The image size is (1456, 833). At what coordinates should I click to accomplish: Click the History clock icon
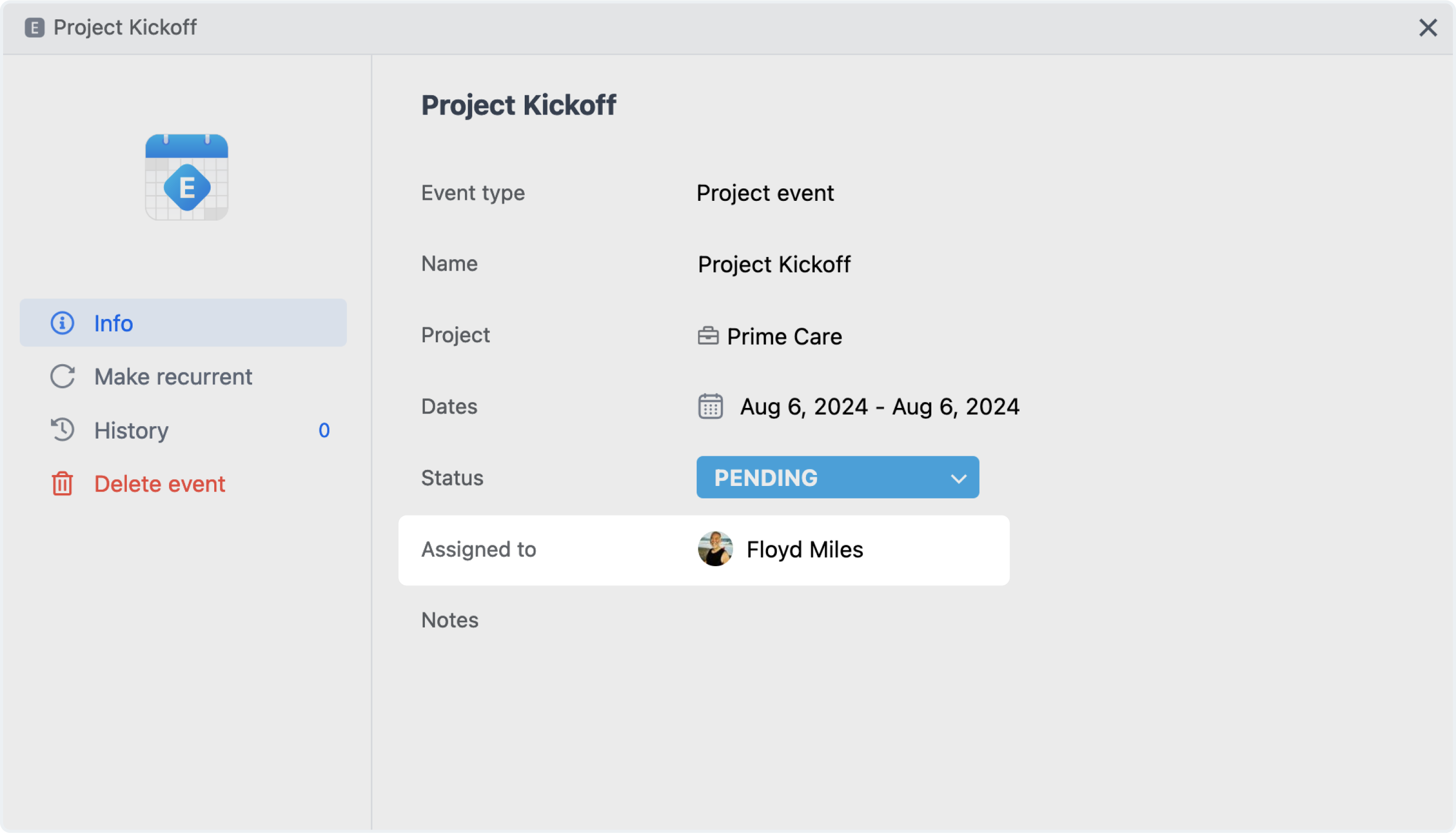point(62,430)
